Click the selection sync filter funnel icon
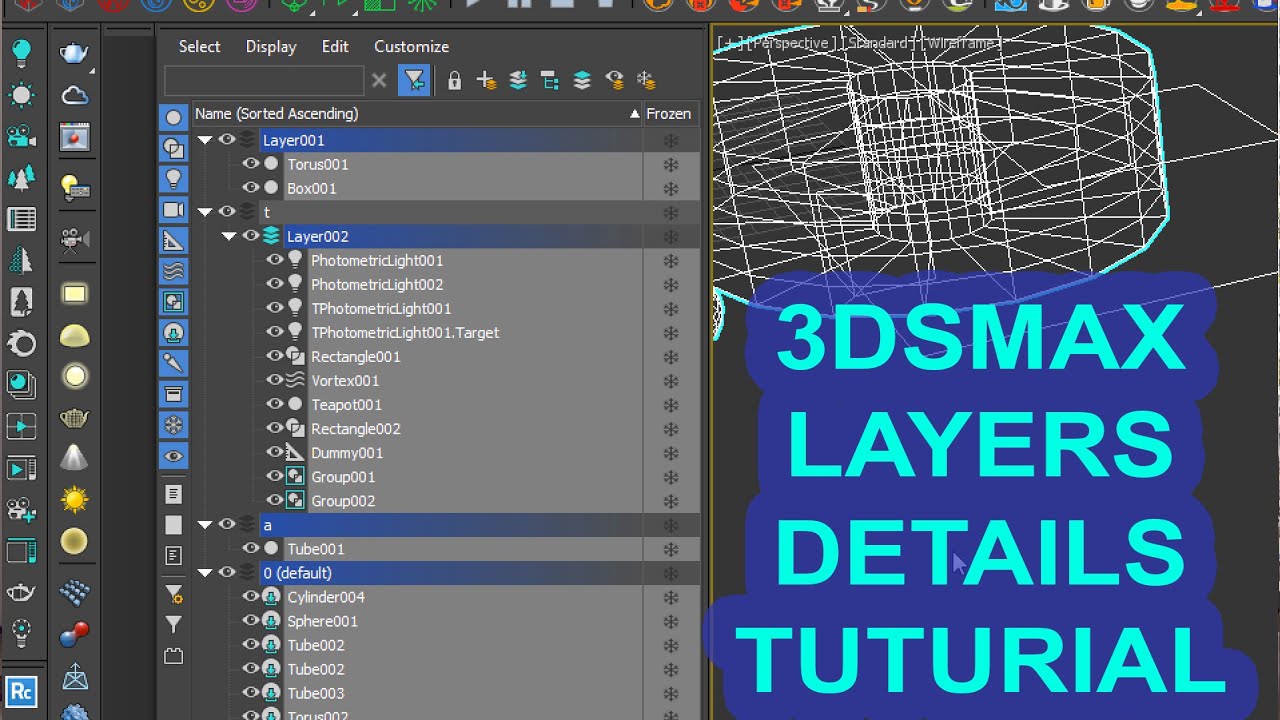1280x720 pixels. [x=414, y=80]
